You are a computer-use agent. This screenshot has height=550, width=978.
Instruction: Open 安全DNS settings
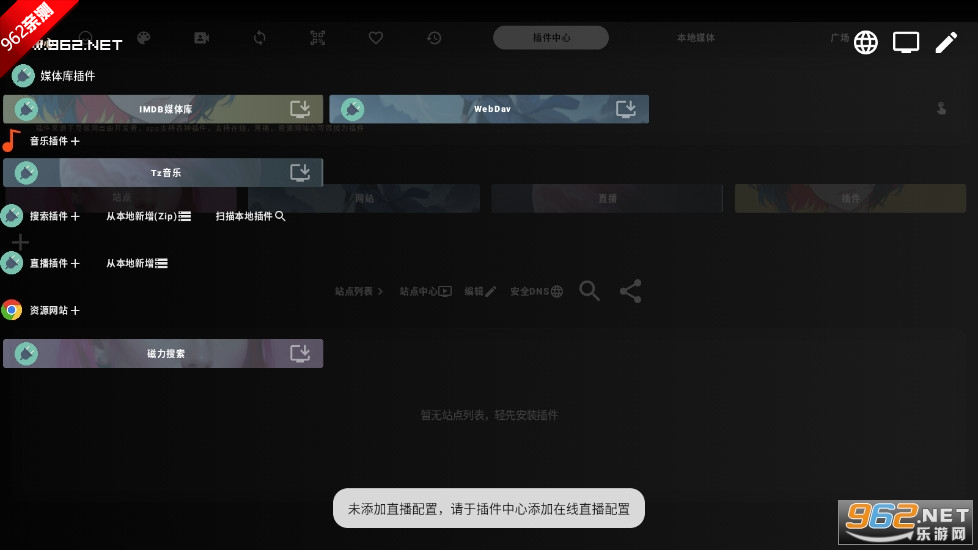click(536, 291)
